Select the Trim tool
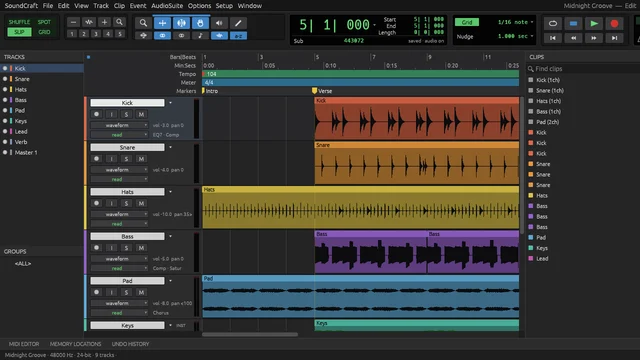This screenshot has width=640, height=360. [x=162, y=23]
